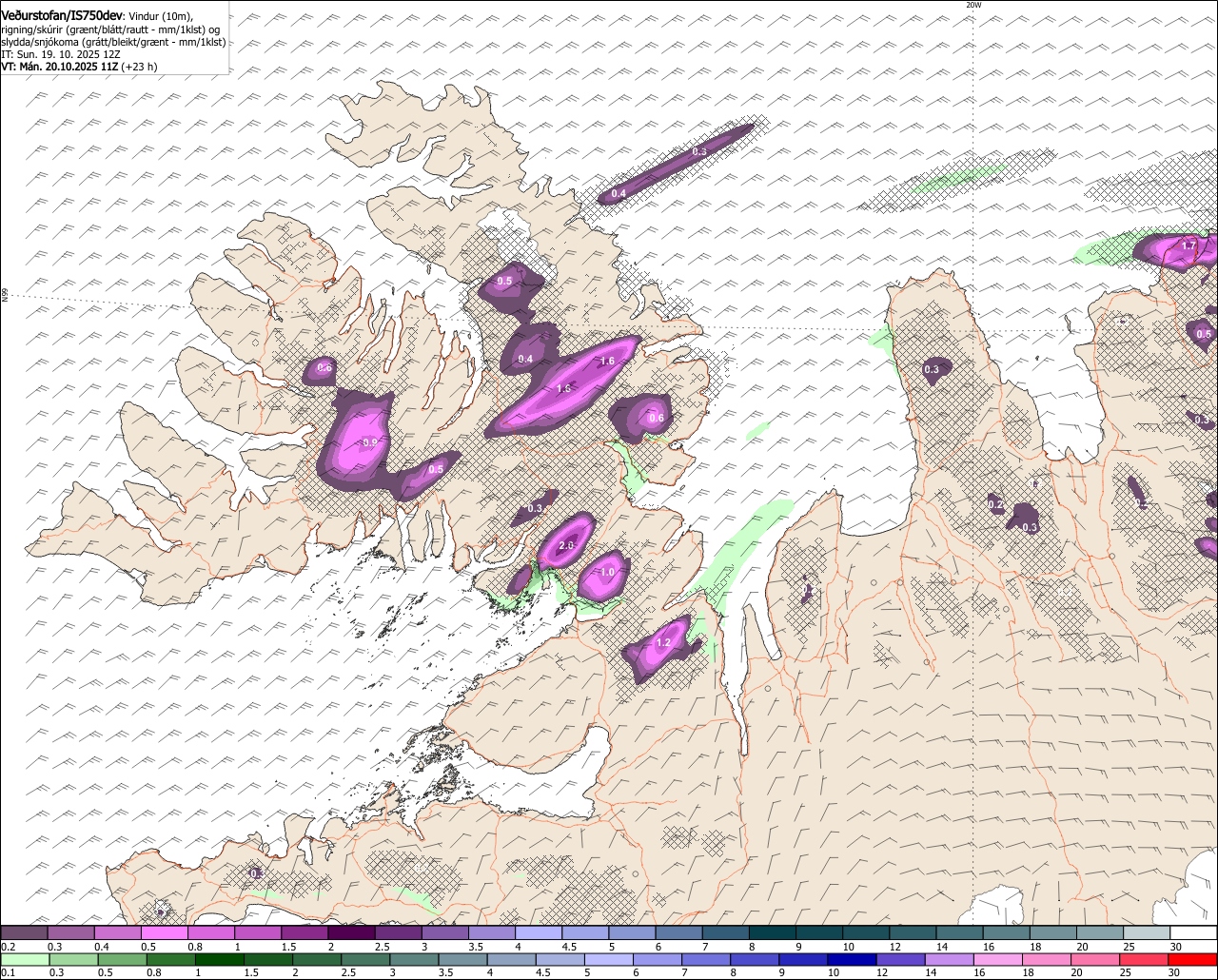Select the medium green 0.5 rain swatch

(123, 959)
